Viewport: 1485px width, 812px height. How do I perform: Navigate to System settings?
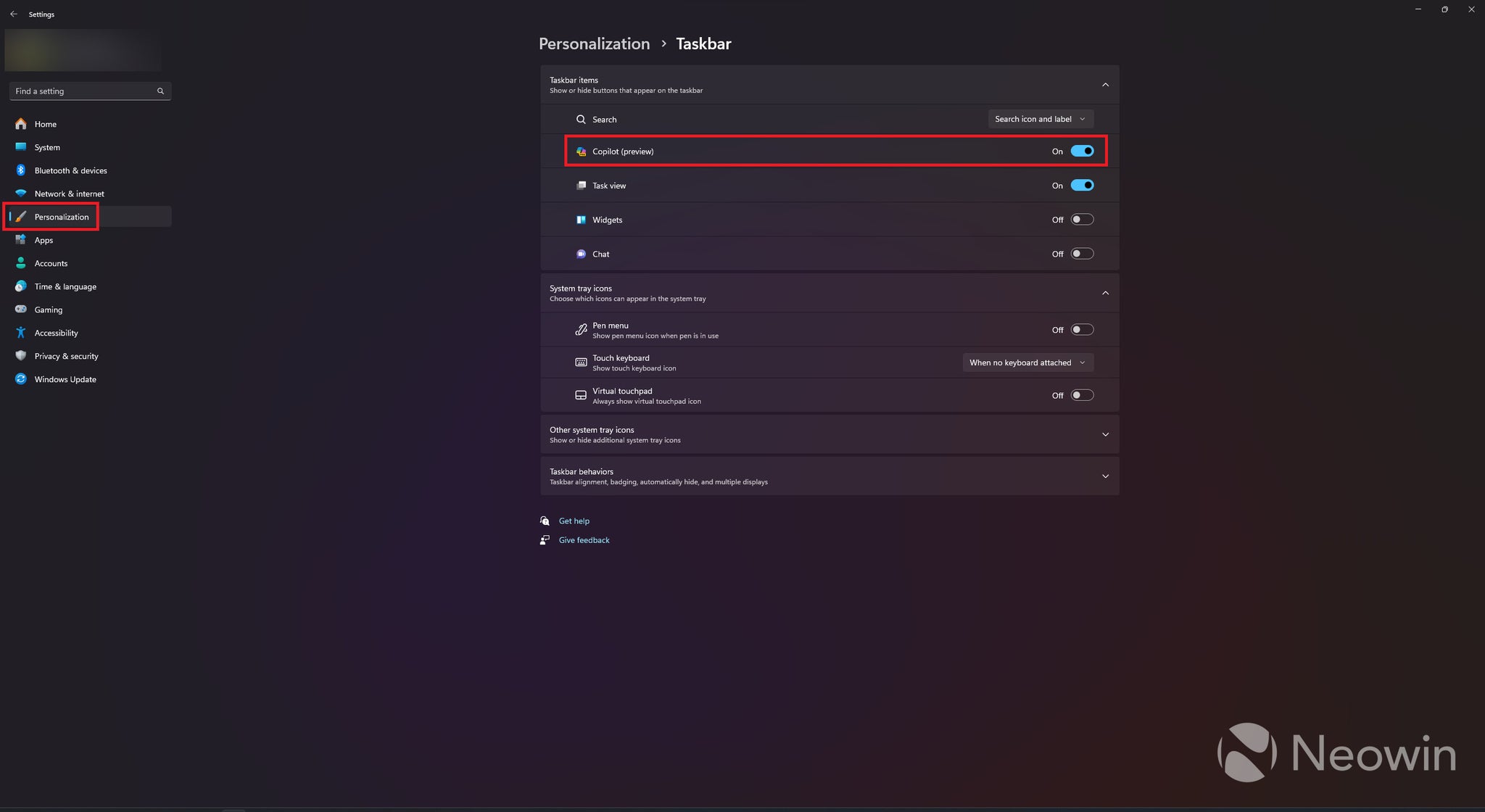coord(47,147)
